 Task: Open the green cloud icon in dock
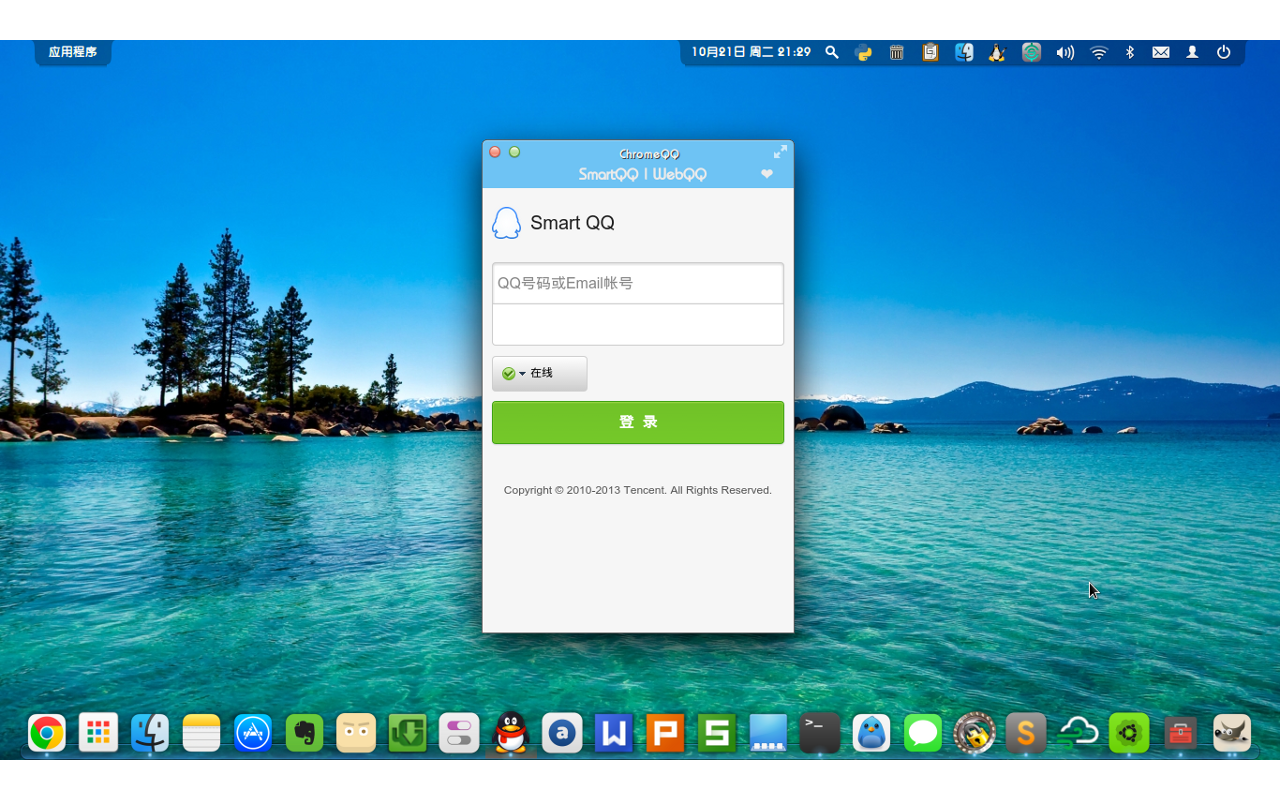(1078, 733)
